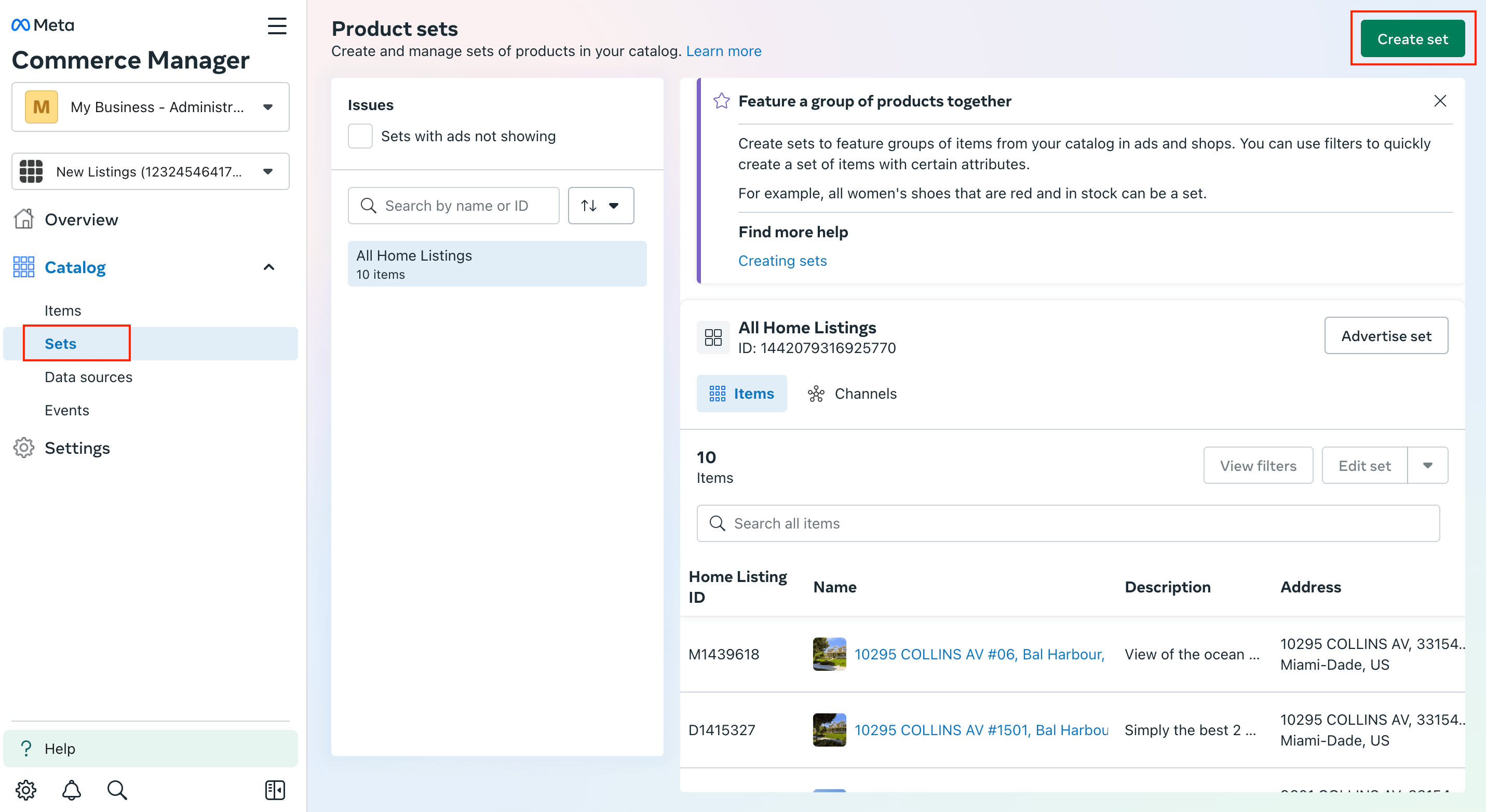Click the Overview home icon
The image size is (1486, 812).
(24, 219)
